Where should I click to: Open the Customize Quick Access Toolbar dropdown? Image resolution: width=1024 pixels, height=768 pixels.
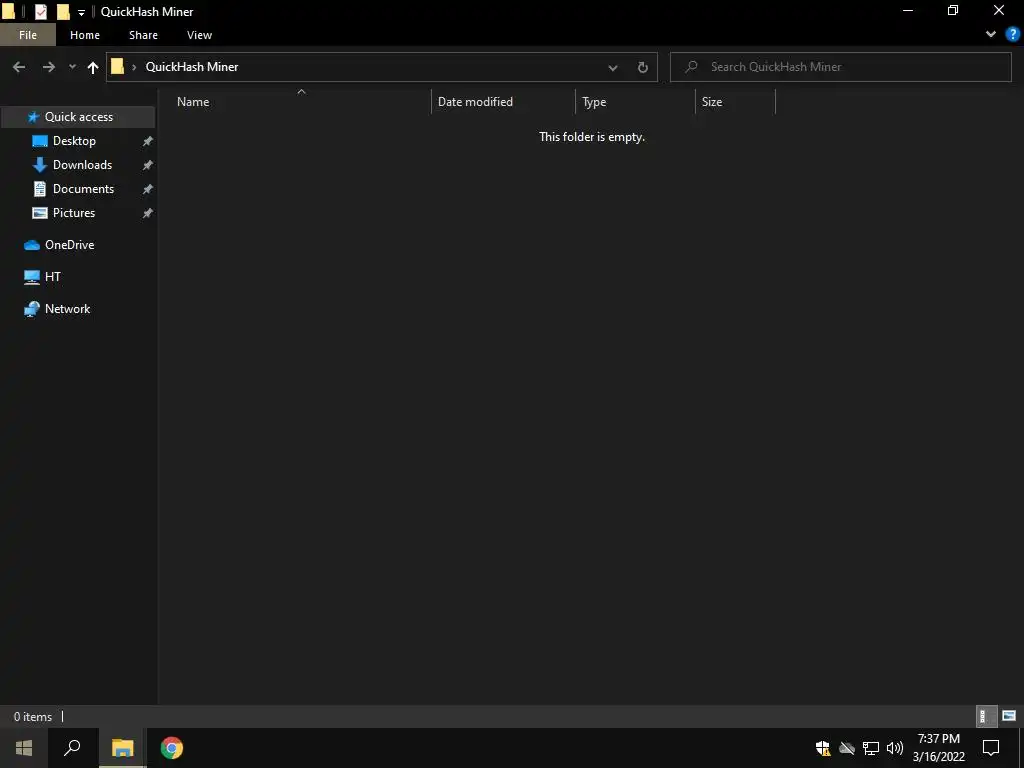tap(82, 12)
